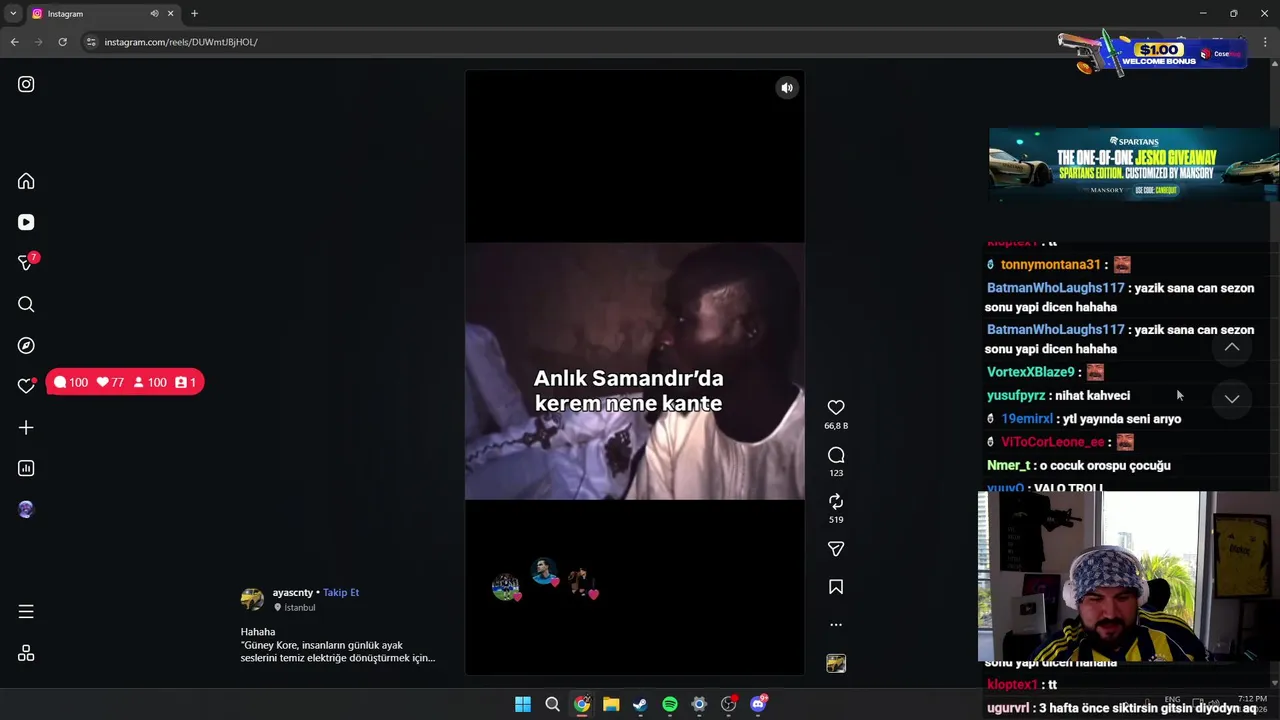Viewport: 1280px width, 720px height.
Task: Share the reel via paper plane icon
Action: tap(836, 549)
